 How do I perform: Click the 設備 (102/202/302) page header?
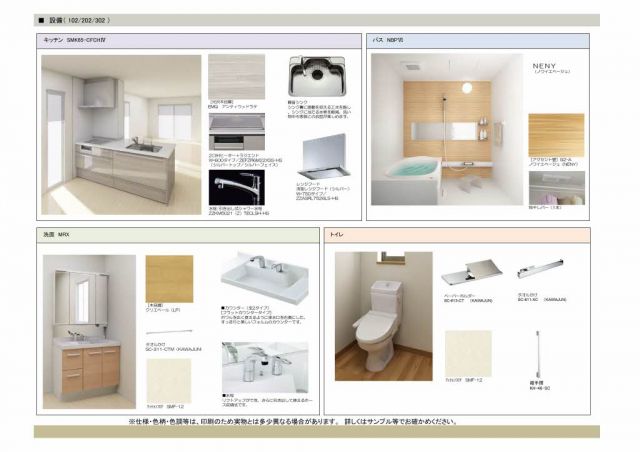(x=76, y=19)
